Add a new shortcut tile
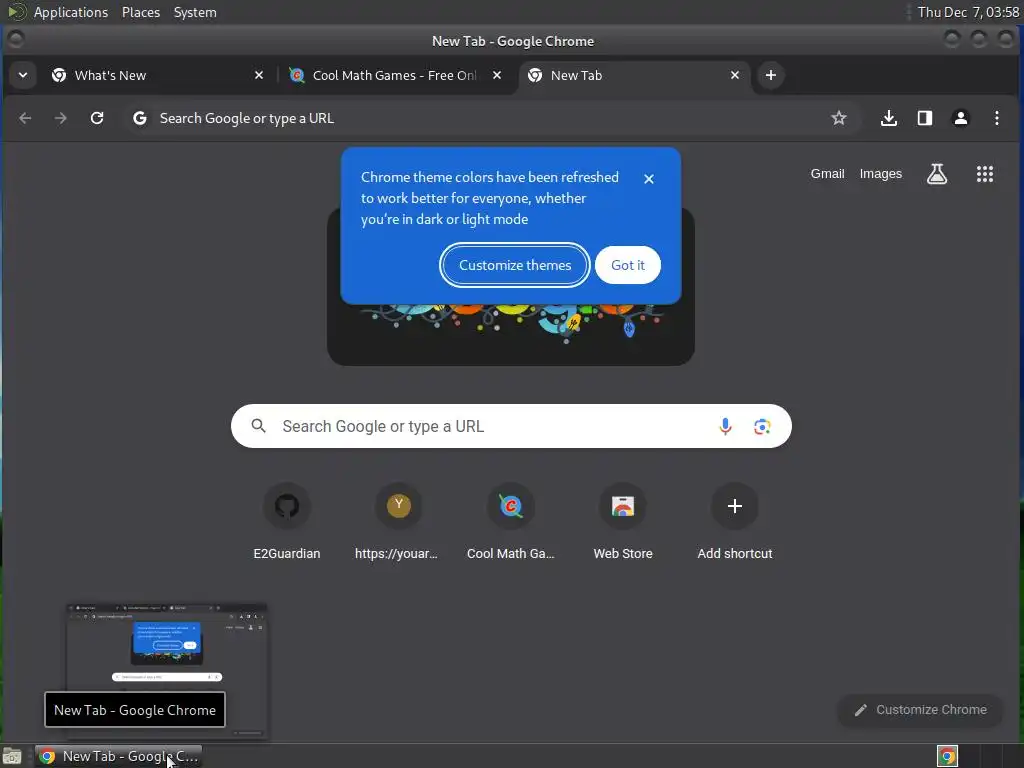Screen dimensions: 1024x768 point(735,521)
